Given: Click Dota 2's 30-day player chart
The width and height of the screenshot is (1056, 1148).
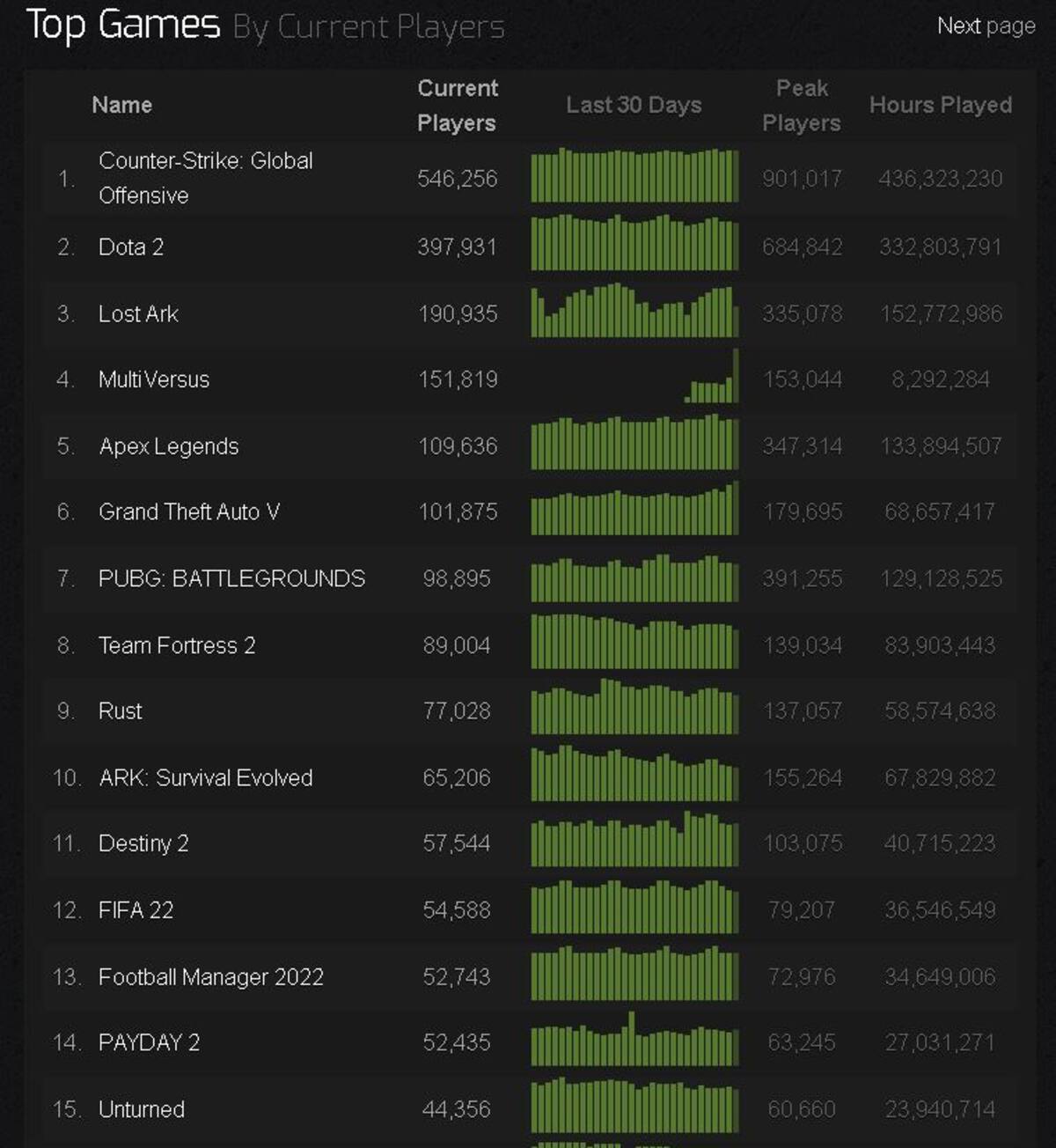Looking at the screenshot, I should coord(634,242).
